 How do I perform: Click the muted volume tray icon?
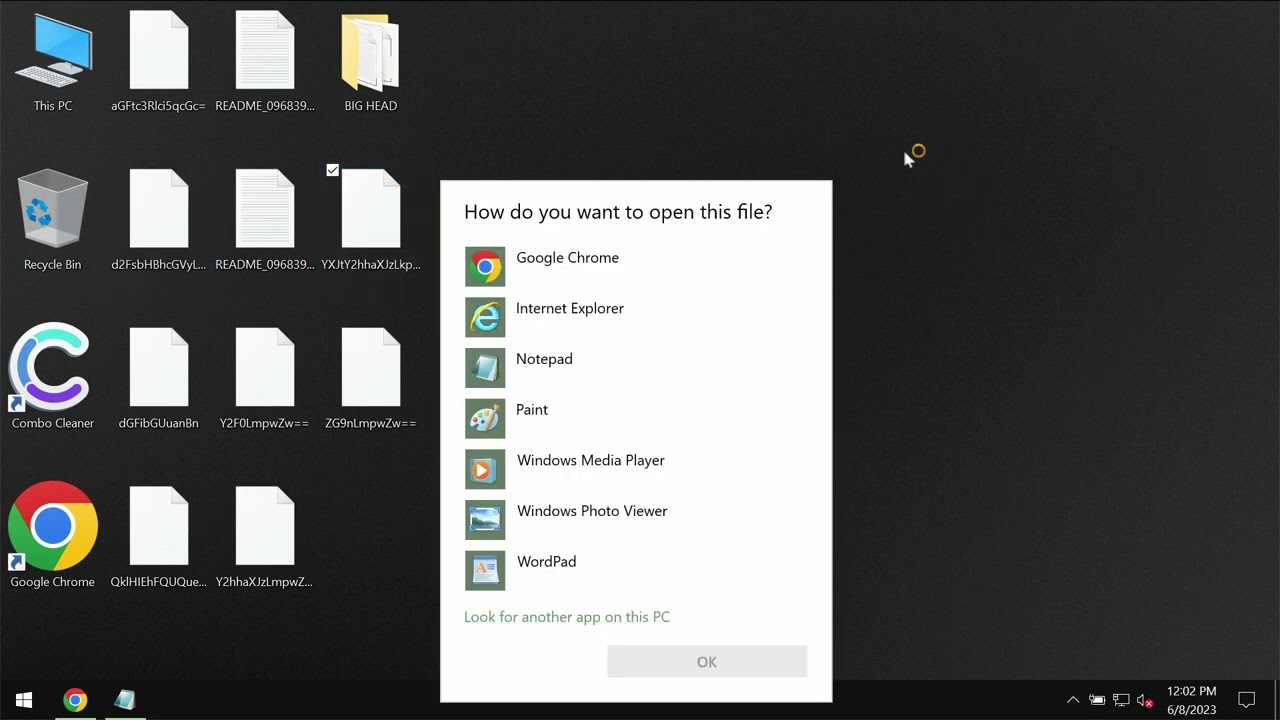[x=1145, y=700]
